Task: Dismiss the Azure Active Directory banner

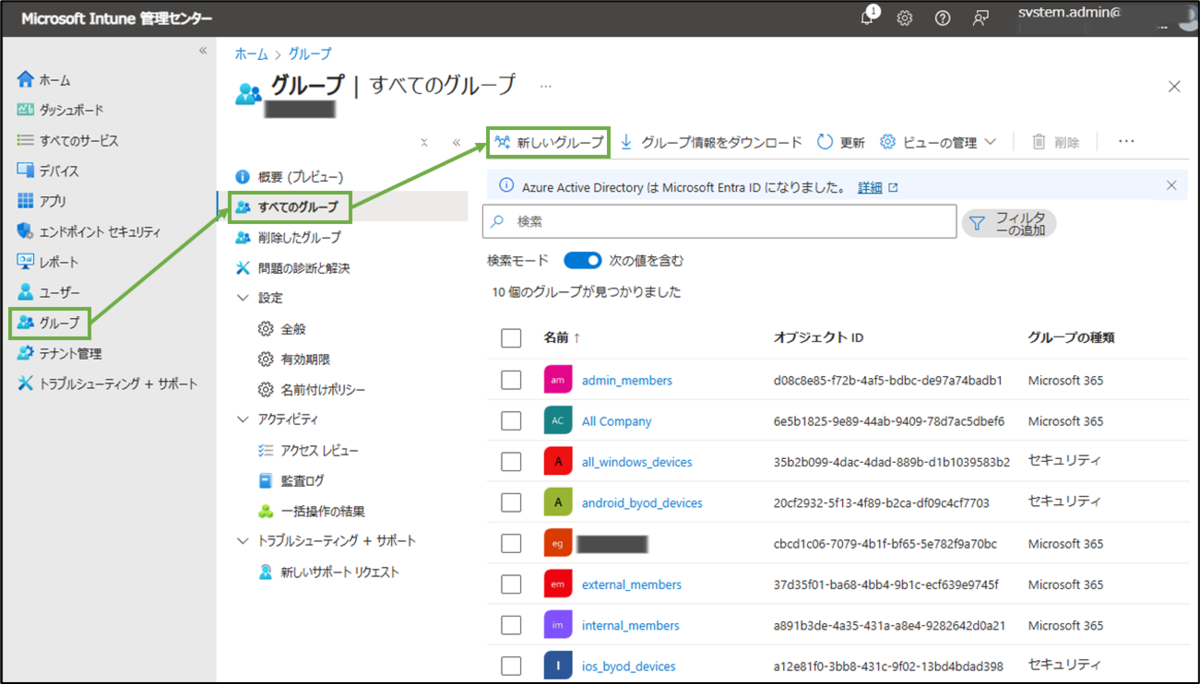Action: 1171,185
